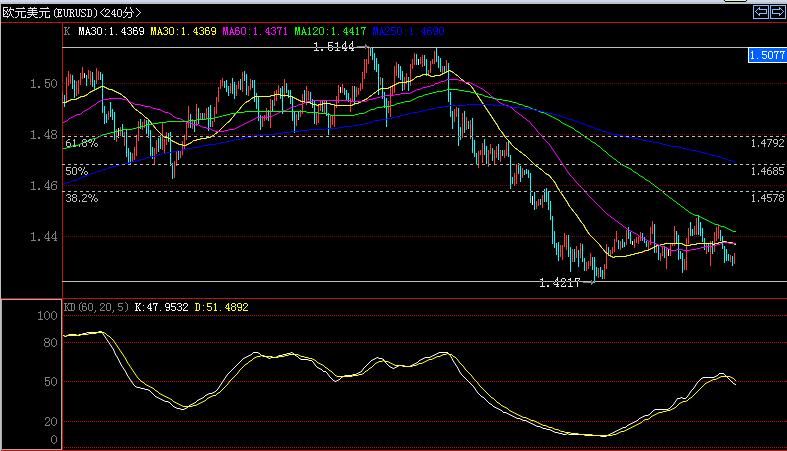This screenshot has width=787, height=451.
Task: Click the KD(60,20,5) indicator name
Action: pyautogui.click(x=96, y=307)
